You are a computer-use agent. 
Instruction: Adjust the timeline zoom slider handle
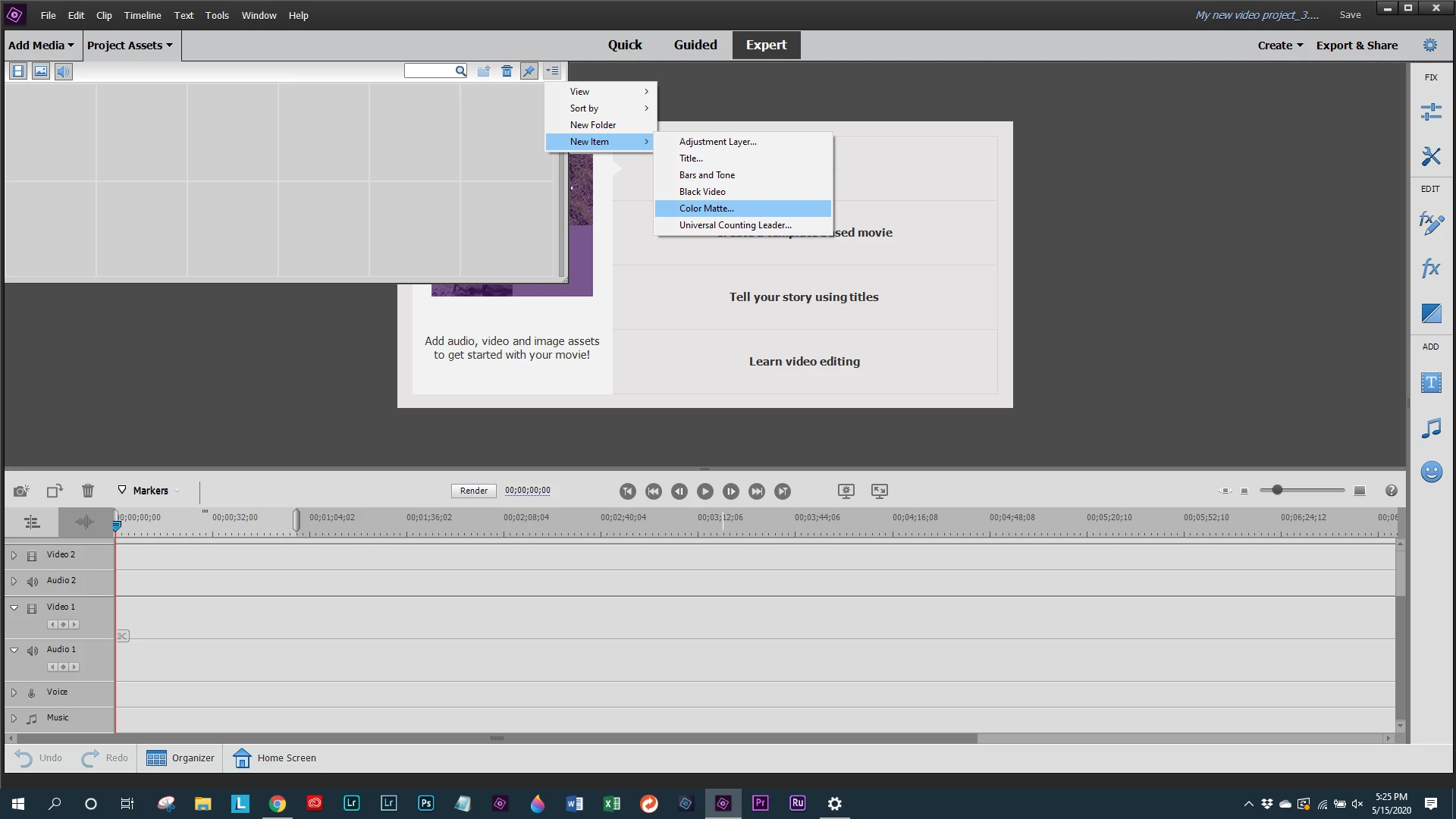[x=1277, y=490]
